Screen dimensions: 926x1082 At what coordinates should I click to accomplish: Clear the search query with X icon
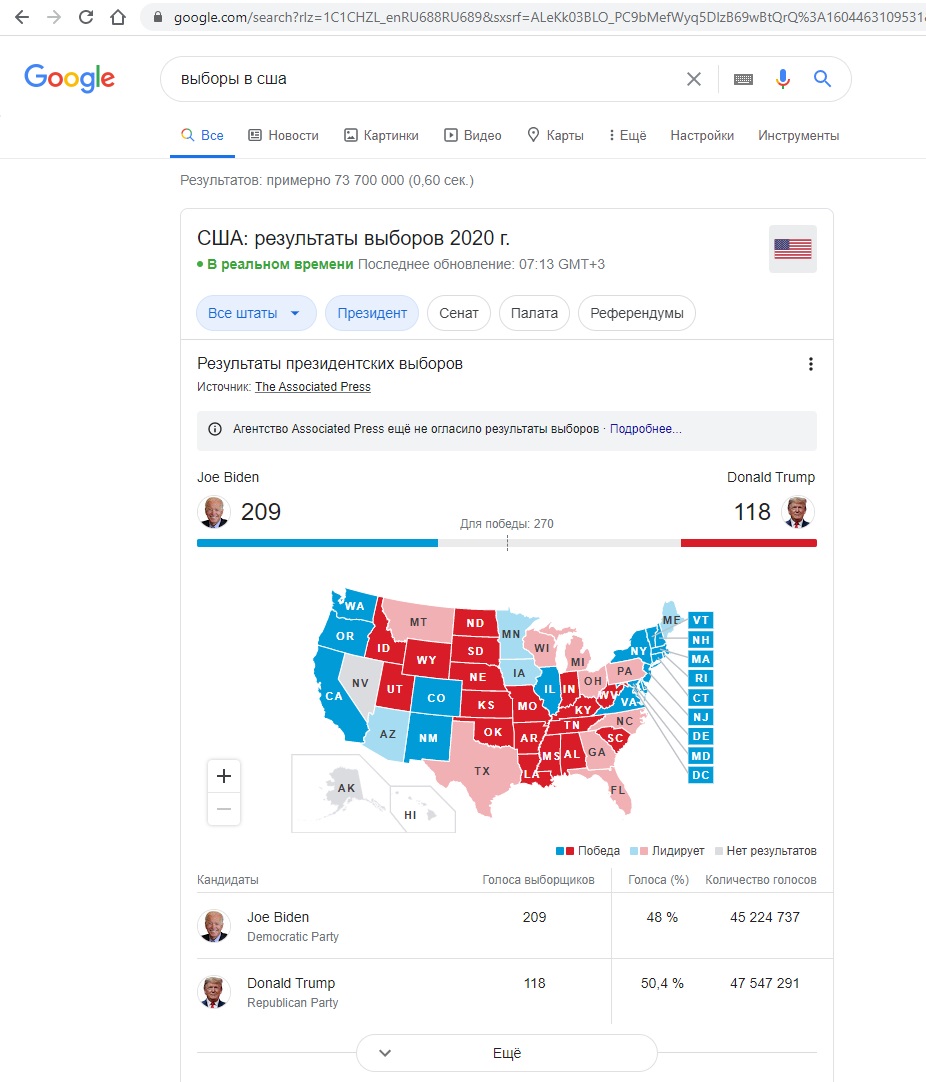693,79
